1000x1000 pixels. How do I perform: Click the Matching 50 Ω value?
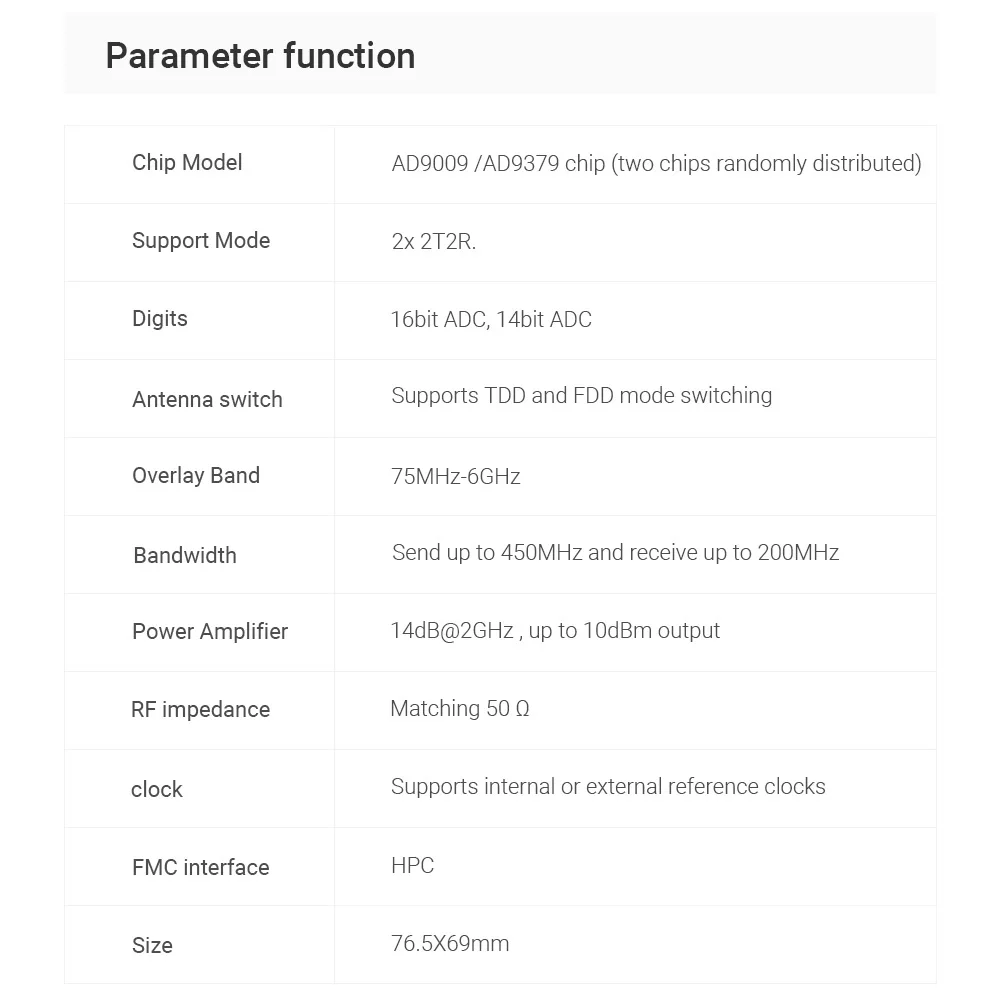tap(460, 709)
